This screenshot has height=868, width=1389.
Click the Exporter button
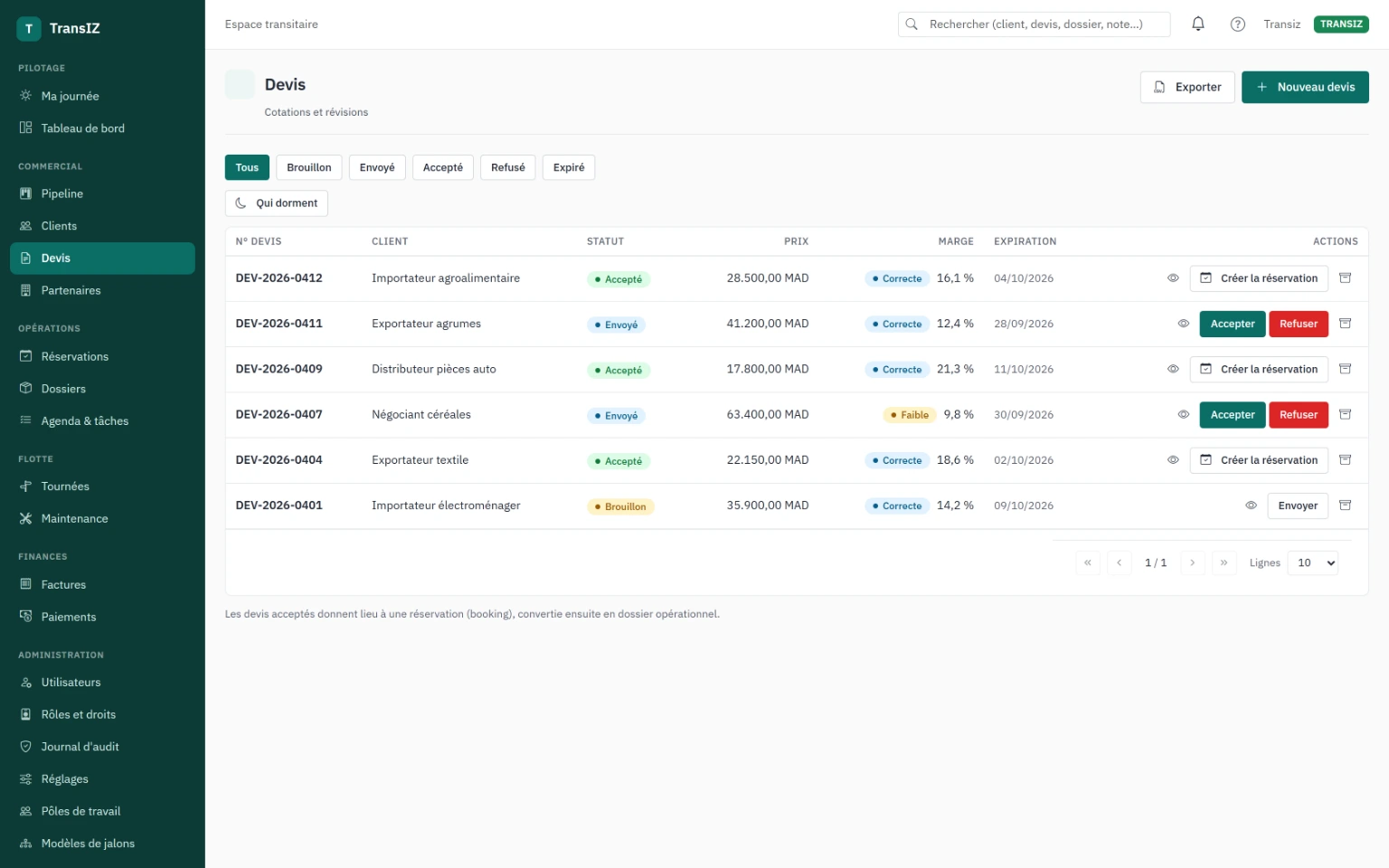[x=1187, y=87]
